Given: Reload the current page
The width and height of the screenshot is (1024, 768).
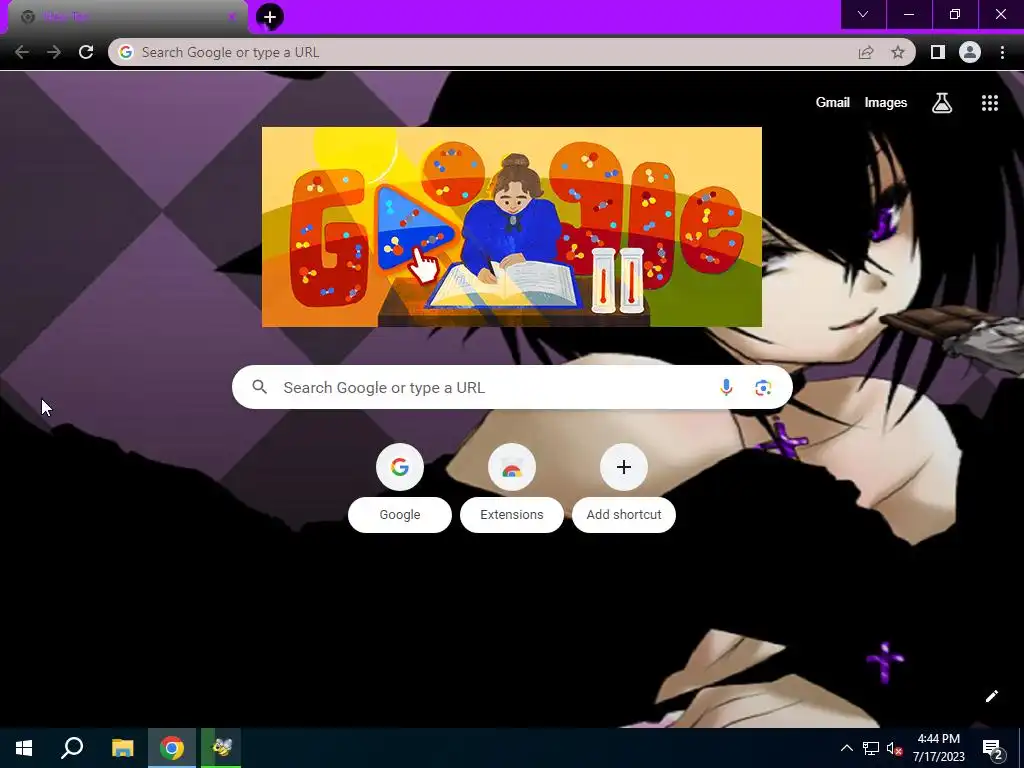Looking at the screenshot, I should point(86,52).
